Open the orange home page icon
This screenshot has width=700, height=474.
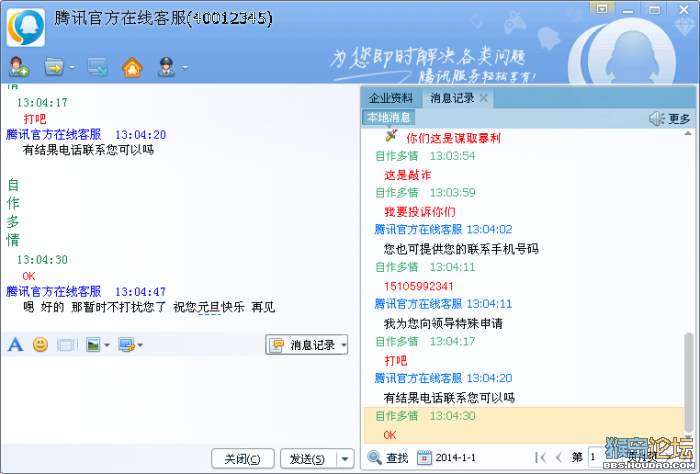(132, 67)
